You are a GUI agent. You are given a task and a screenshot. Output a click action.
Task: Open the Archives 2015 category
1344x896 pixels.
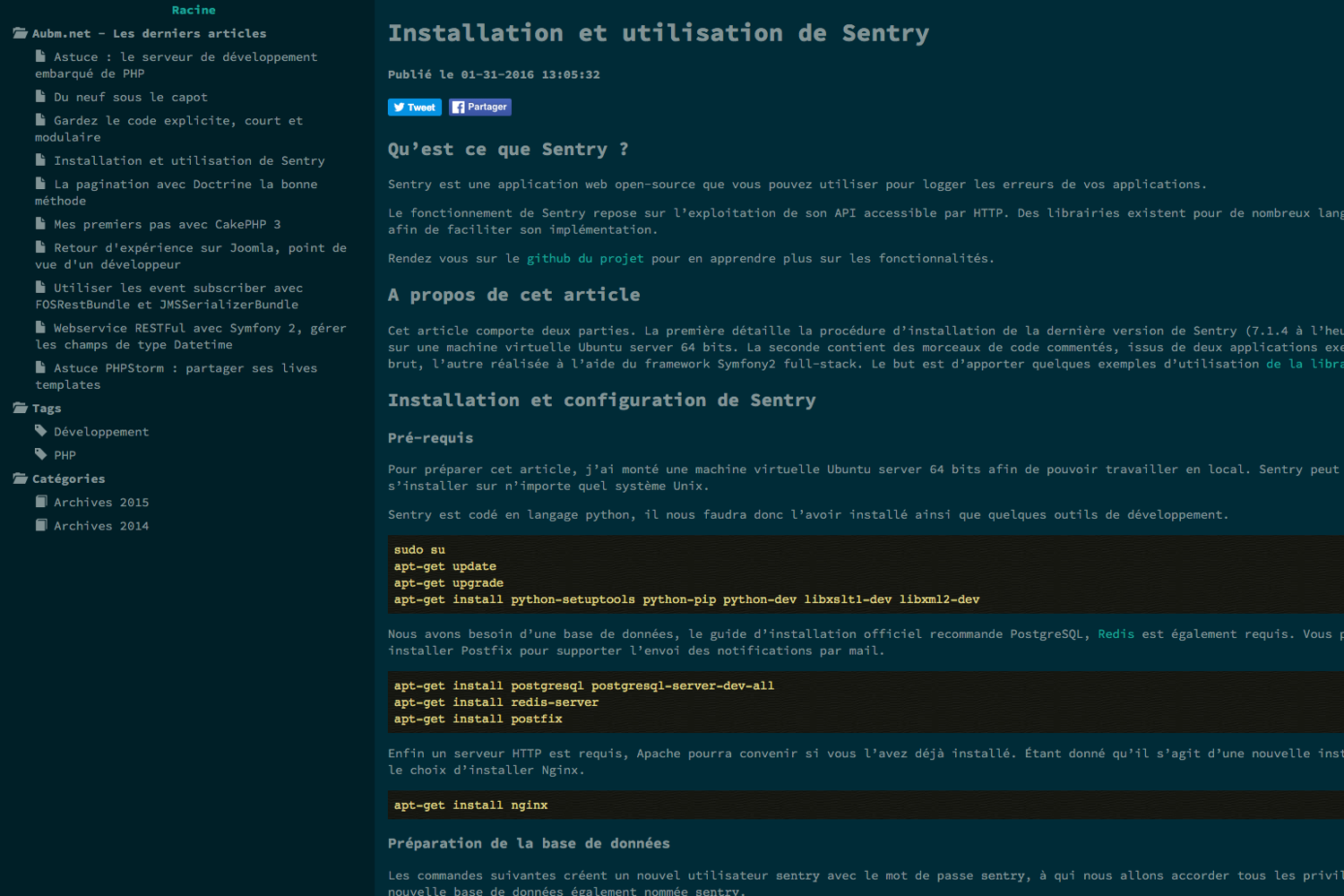(101, 503)
